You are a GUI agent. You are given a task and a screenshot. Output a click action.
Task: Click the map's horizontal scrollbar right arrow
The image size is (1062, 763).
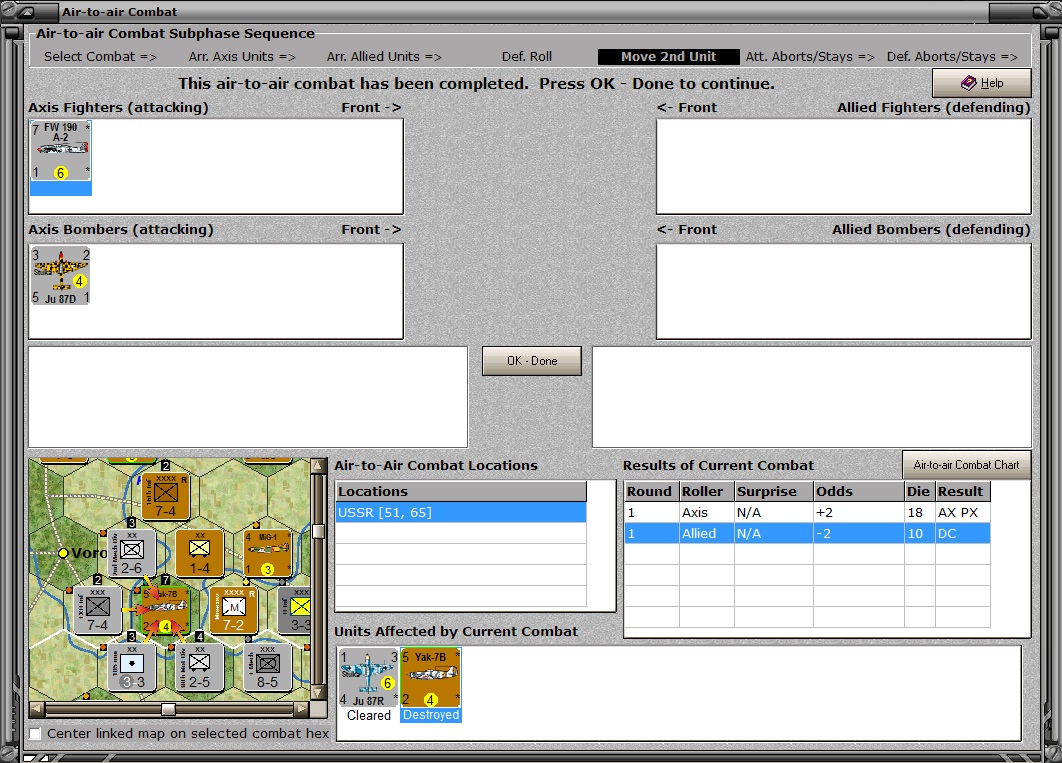click(x=301, y=709)
